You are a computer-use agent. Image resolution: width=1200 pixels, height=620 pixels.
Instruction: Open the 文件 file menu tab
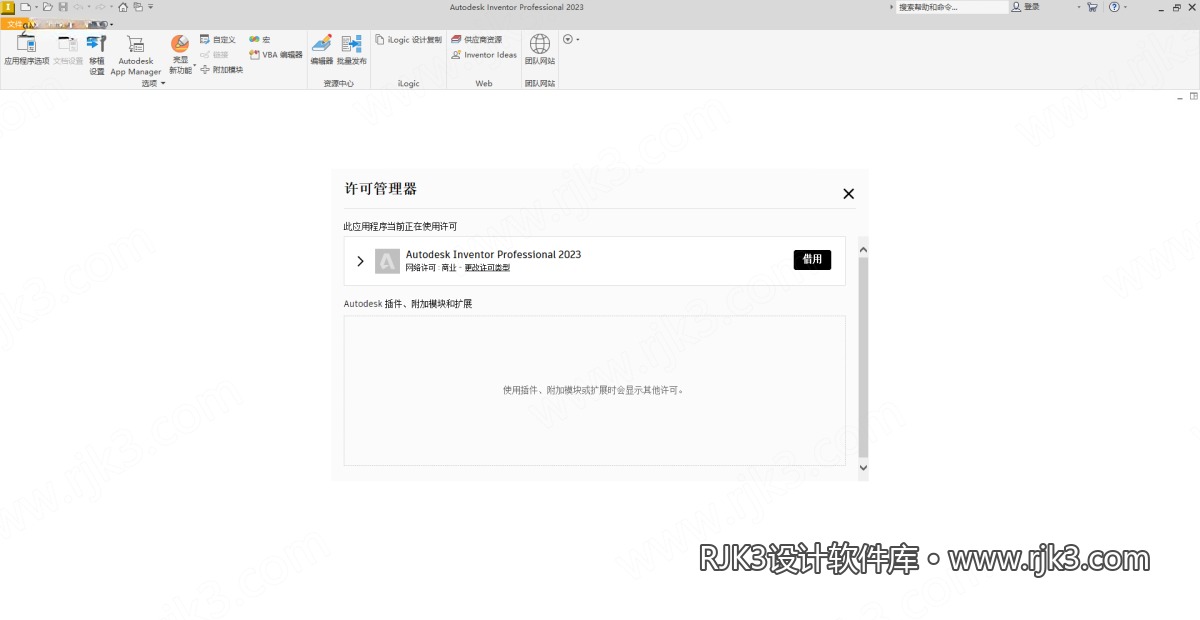[x=14, y=24]
